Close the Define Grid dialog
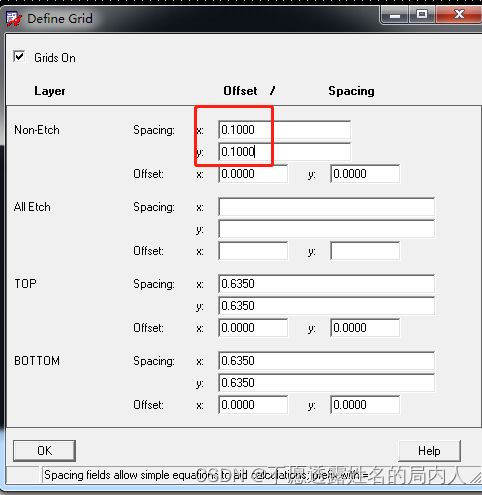 click(459, 15)
